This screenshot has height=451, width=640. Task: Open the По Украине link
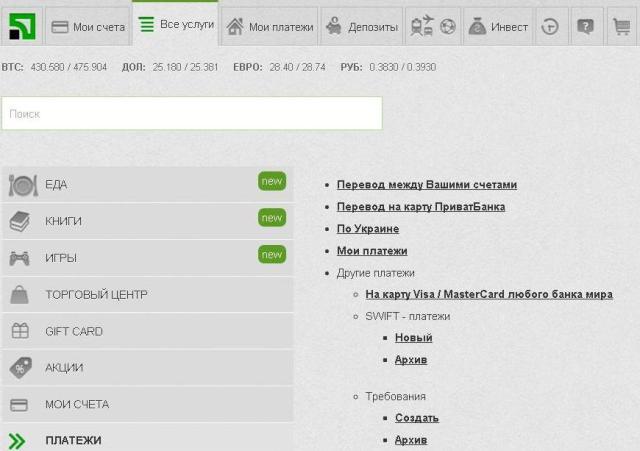368,229
